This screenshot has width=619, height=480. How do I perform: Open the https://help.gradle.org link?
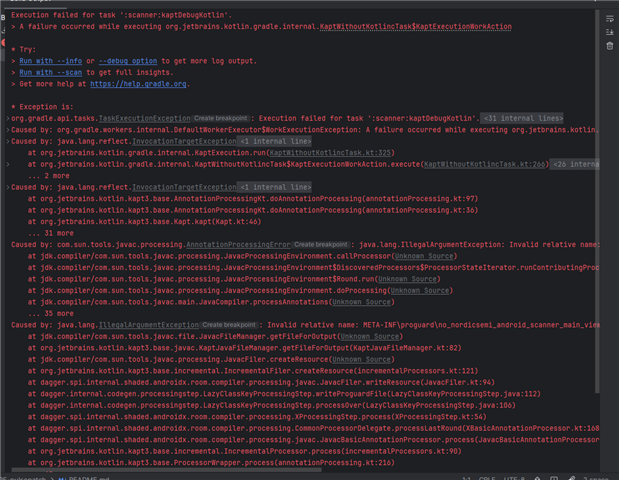(x=138, y=84)
